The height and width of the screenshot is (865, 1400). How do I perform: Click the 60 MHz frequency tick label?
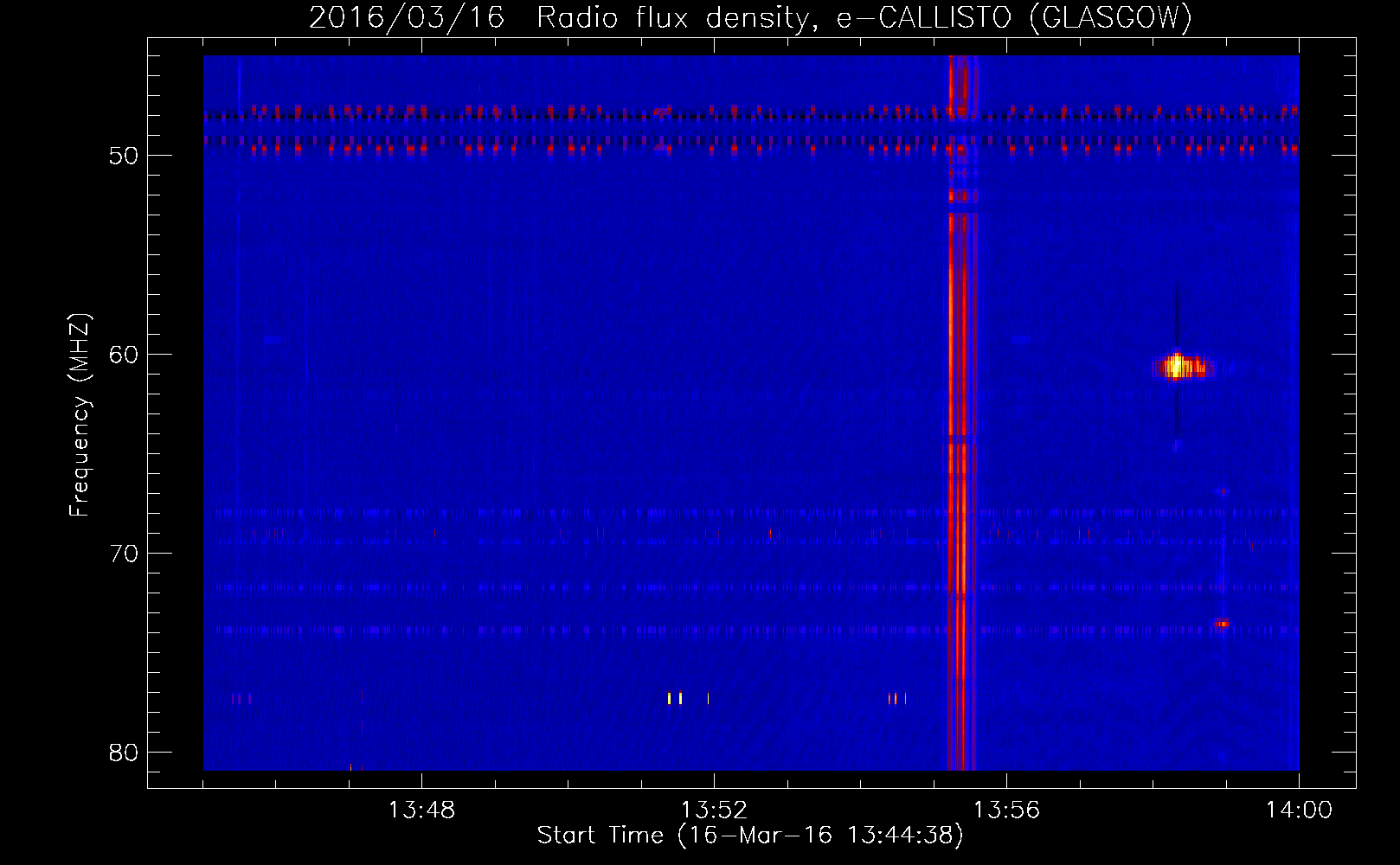124,355
